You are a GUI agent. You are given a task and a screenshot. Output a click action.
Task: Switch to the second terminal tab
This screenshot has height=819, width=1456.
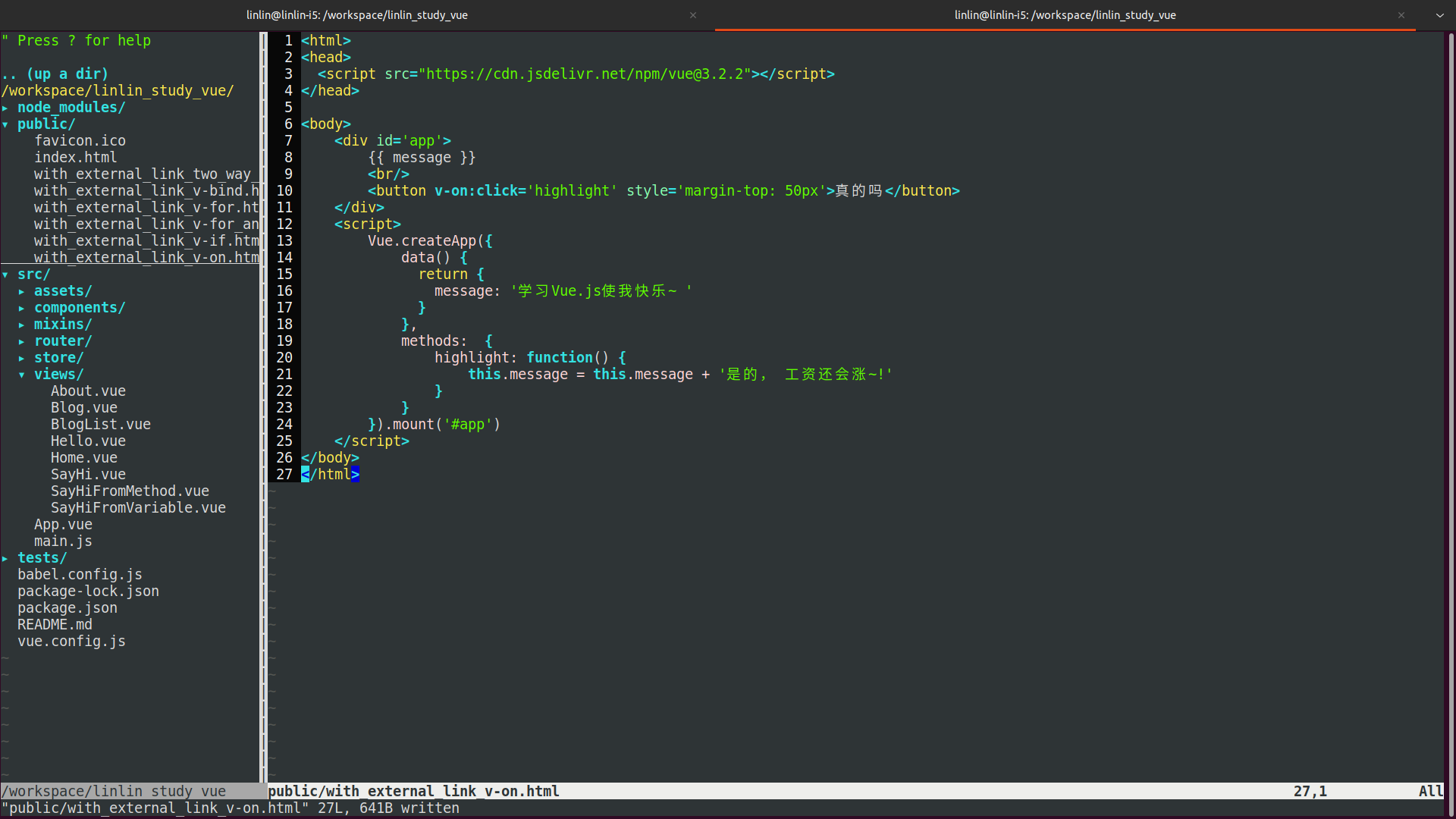(x=1065, y=15)
